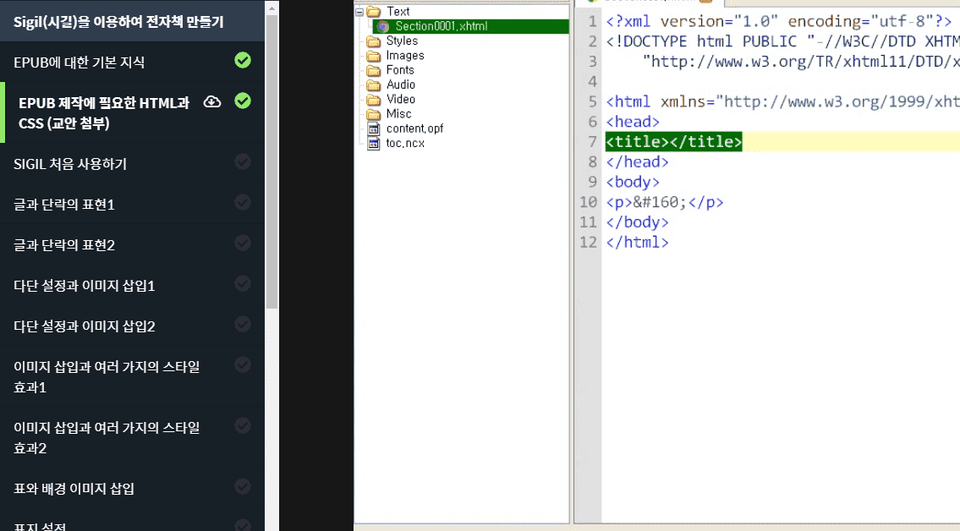Select the Text folder icon
The height and width of the screenshot is (531, 960).
[x=373, y=12]
